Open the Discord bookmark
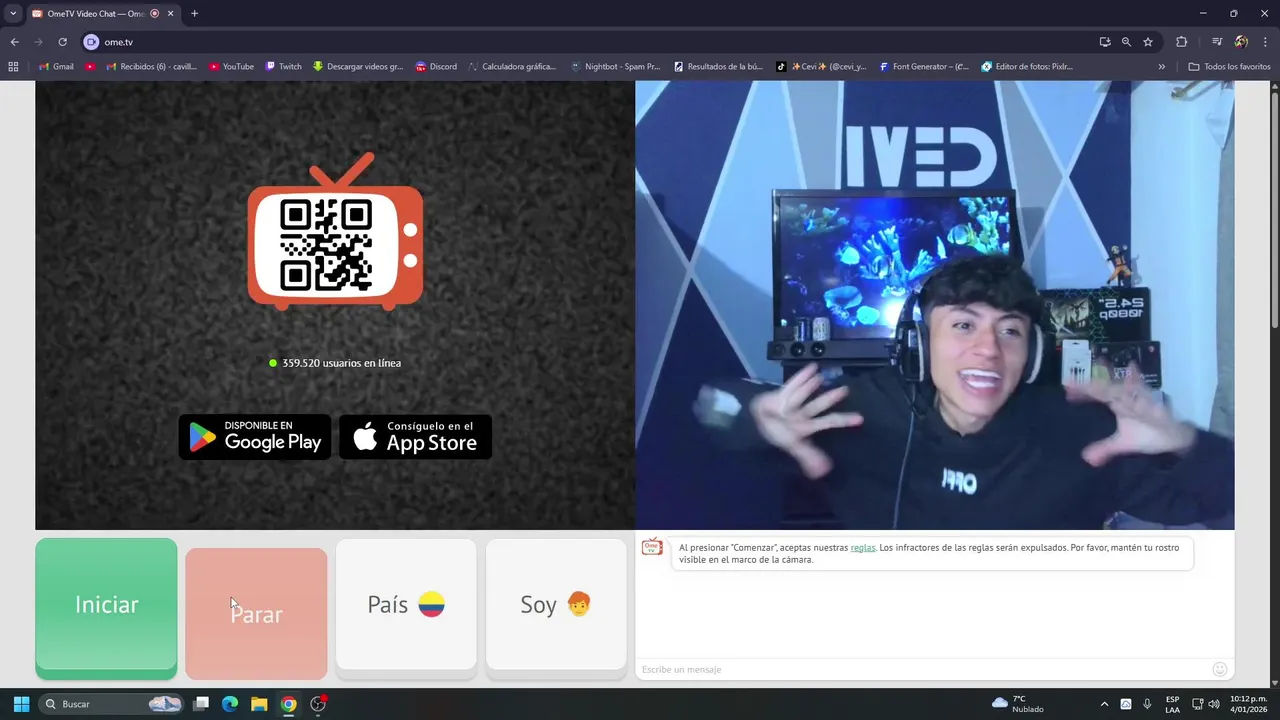The height and width of the screenshot is (720, 1280). pos(436,67)
